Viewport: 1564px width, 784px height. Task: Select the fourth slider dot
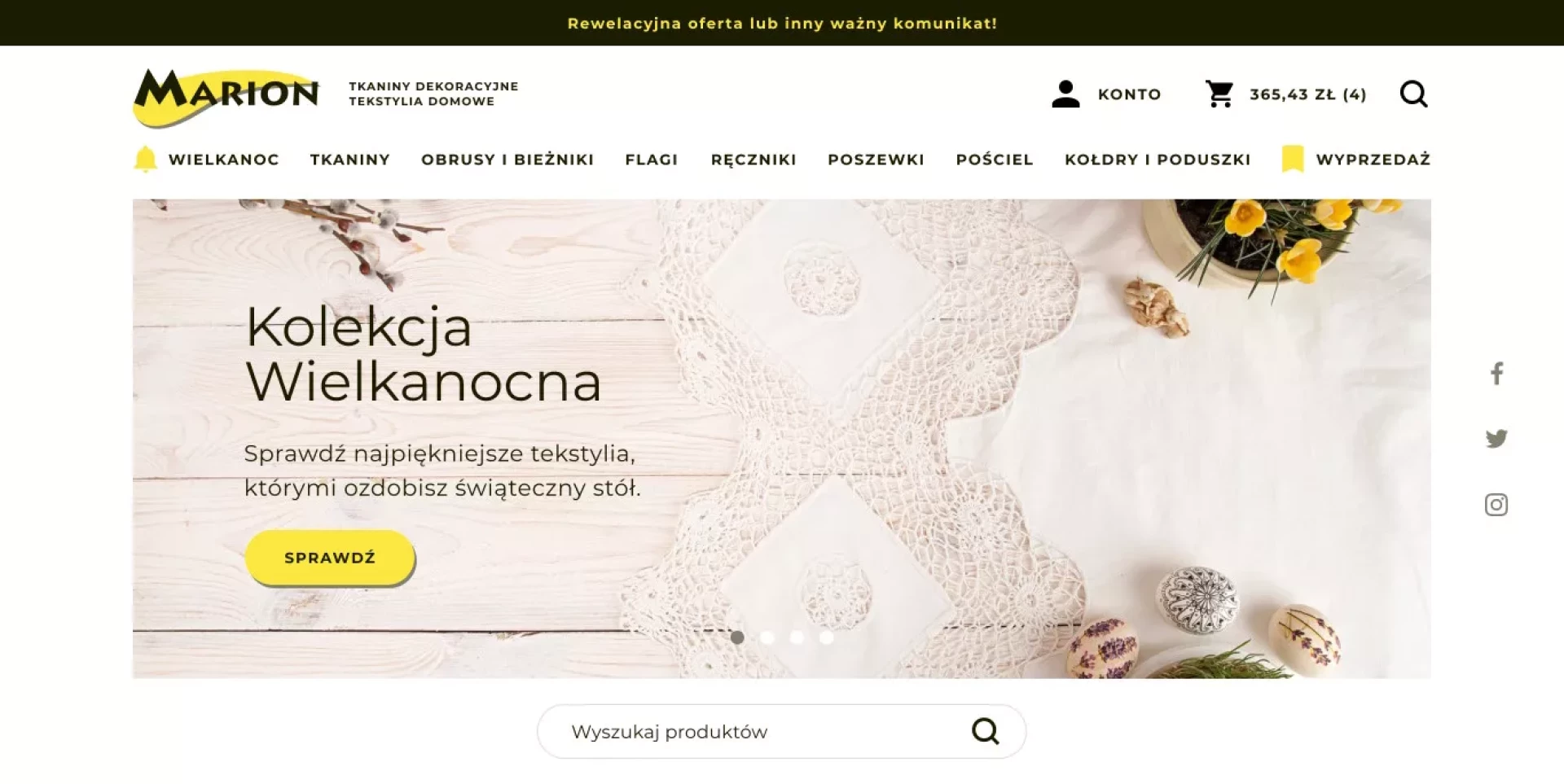click(827, 637)
